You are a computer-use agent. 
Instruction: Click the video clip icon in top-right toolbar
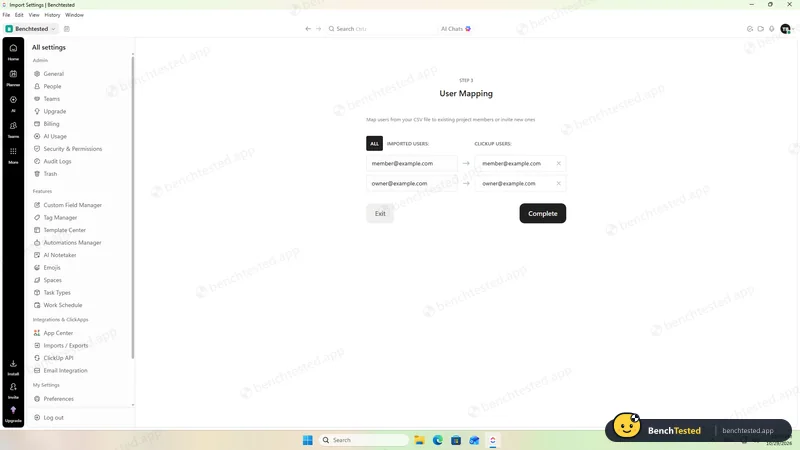coord(761,29)
